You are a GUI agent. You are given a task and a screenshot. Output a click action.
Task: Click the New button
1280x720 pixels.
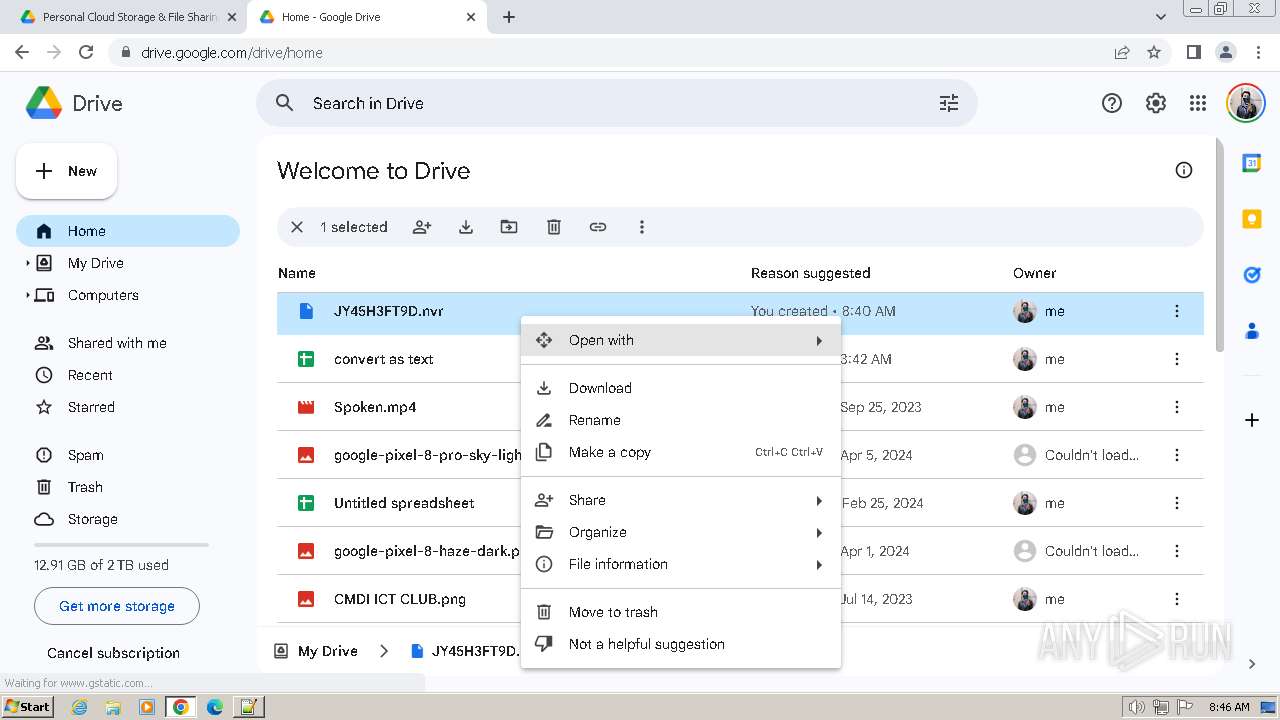[66, 171]
